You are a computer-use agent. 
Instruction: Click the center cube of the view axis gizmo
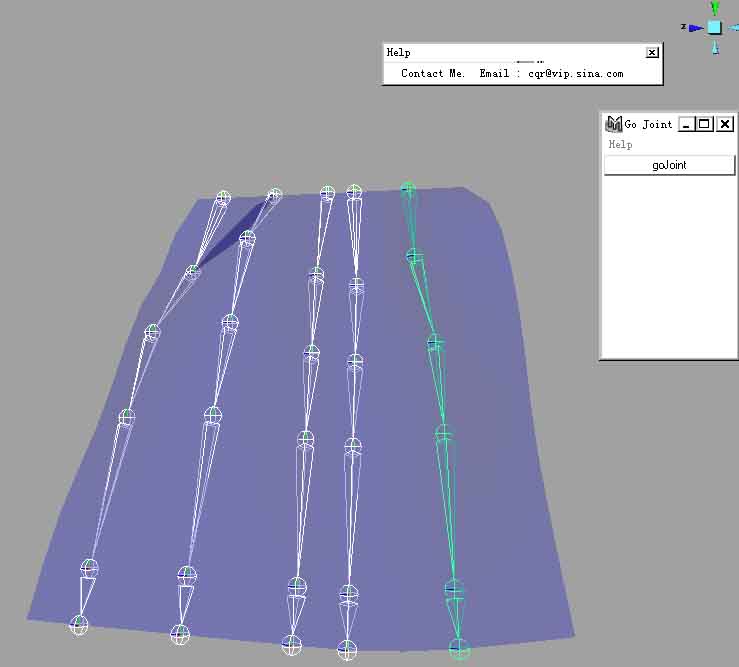coord(714,28)
